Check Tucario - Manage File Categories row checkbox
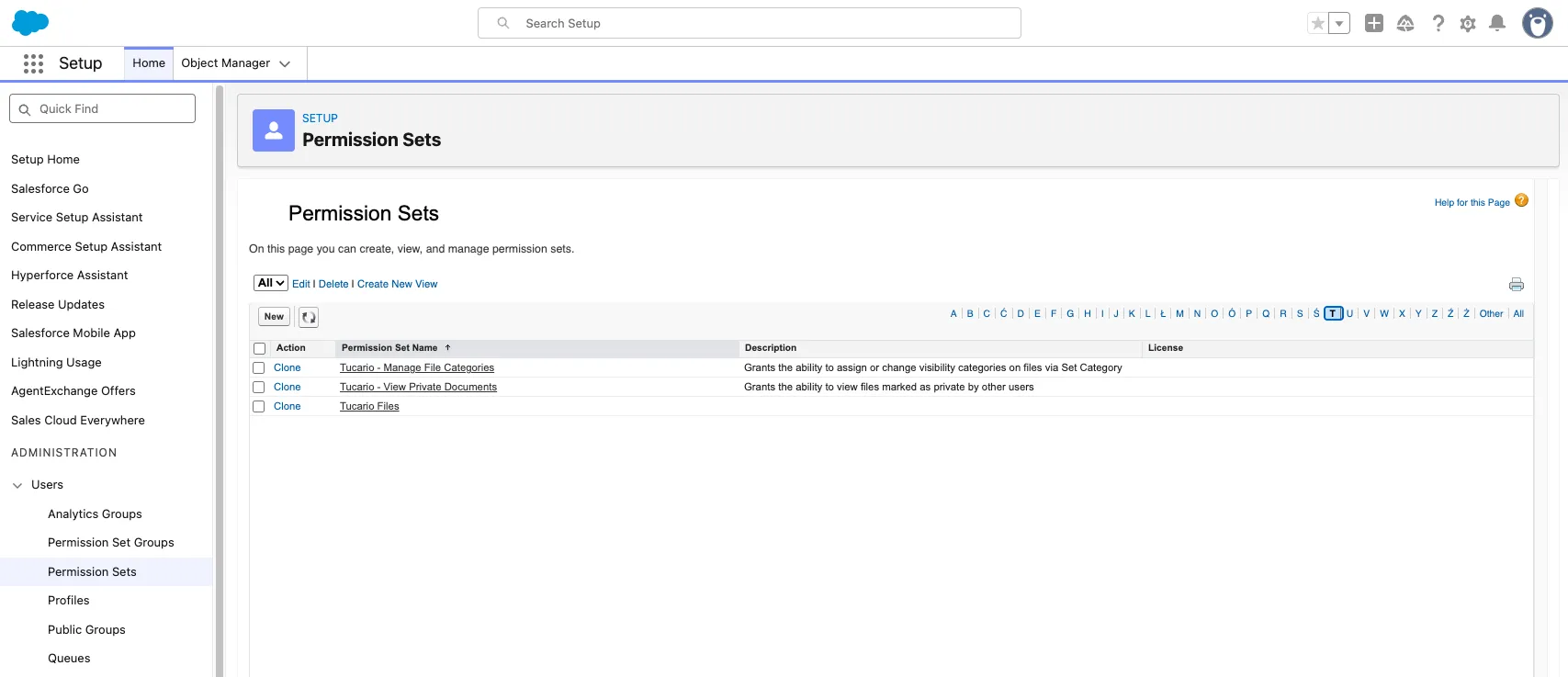 click(x=259, y=368)
